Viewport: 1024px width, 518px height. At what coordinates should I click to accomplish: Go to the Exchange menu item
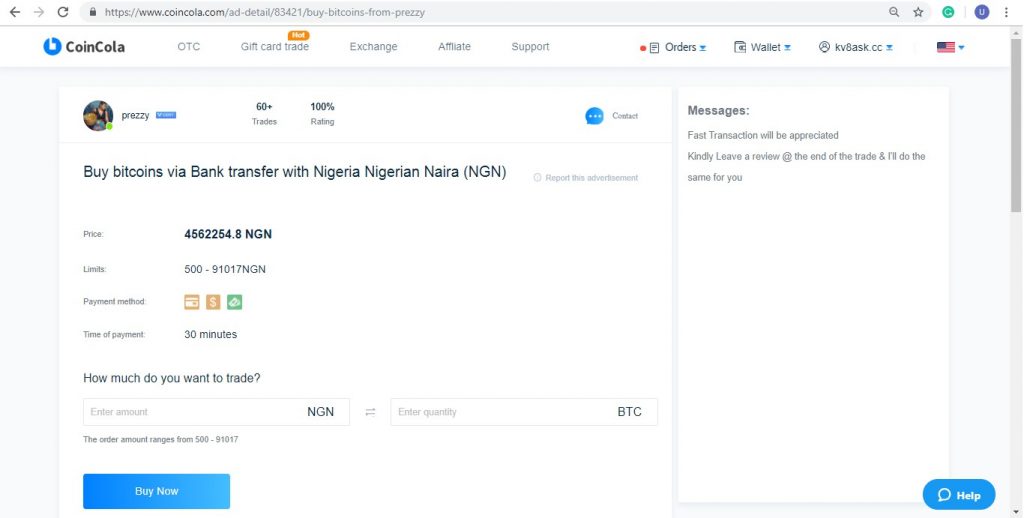[x=373, y=46]
